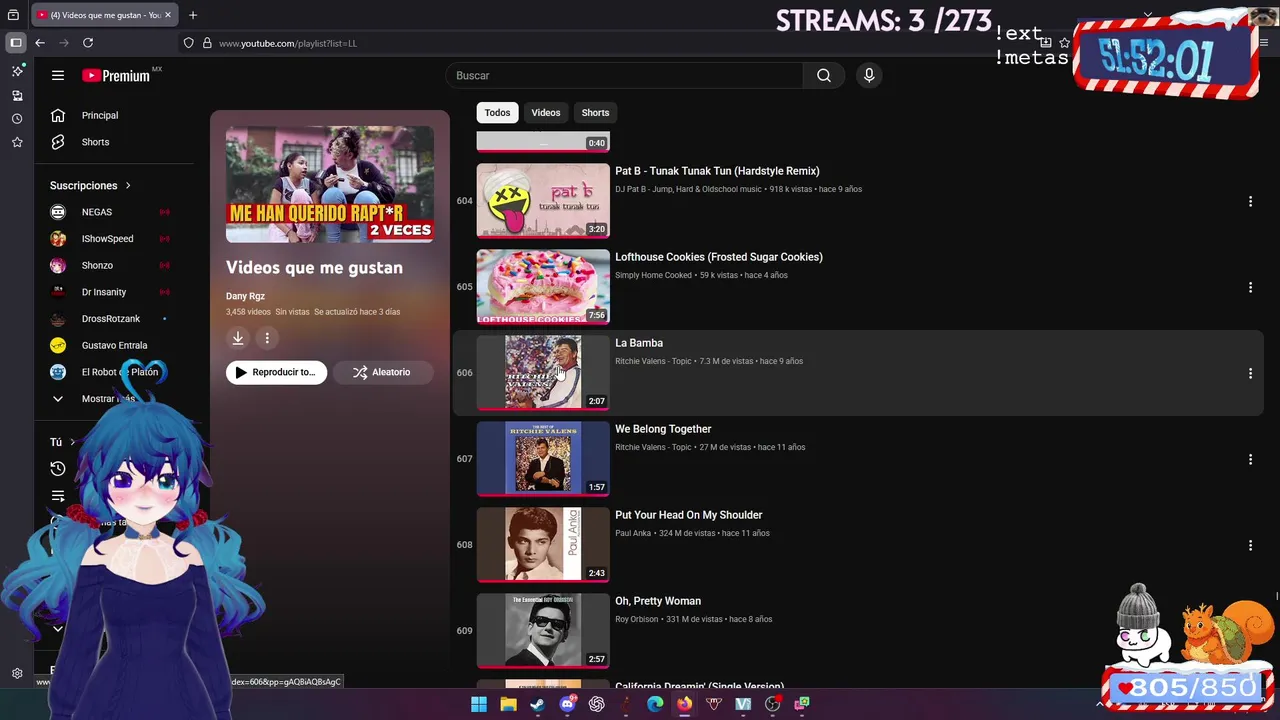
Task: Click the Aleatorio shuffle button
Action: [x=383, y=372]
